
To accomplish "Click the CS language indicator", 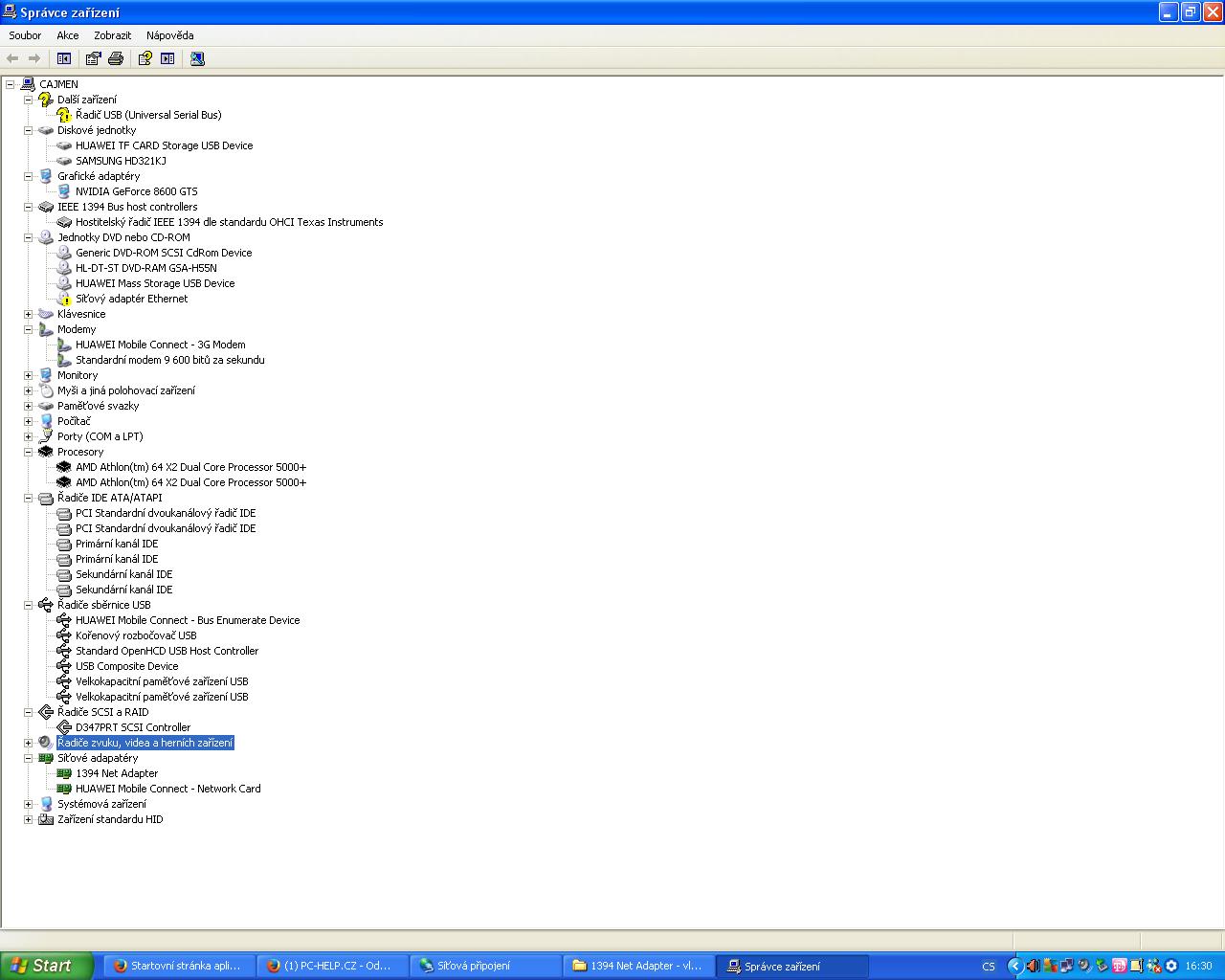I will pyautogui.click(x=989, y=966).
